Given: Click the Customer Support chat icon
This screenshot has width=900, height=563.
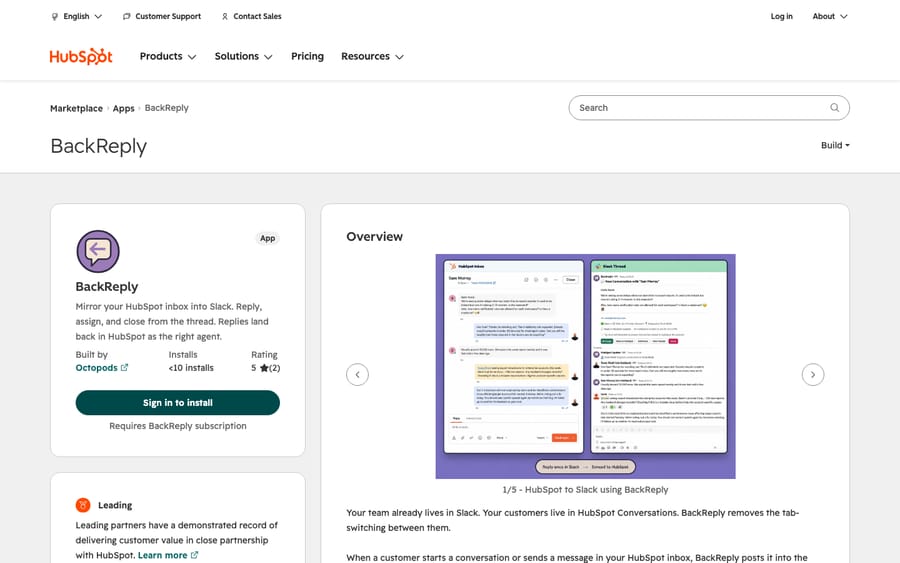Looking at the screenshot, I should tap(126, 17).
